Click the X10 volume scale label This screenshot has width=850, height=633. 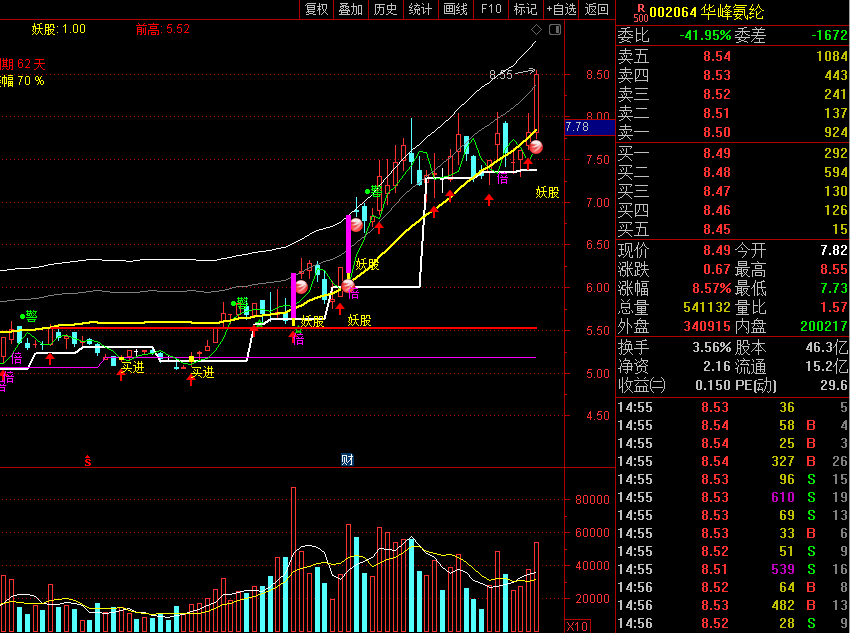(x=577, y=626)
